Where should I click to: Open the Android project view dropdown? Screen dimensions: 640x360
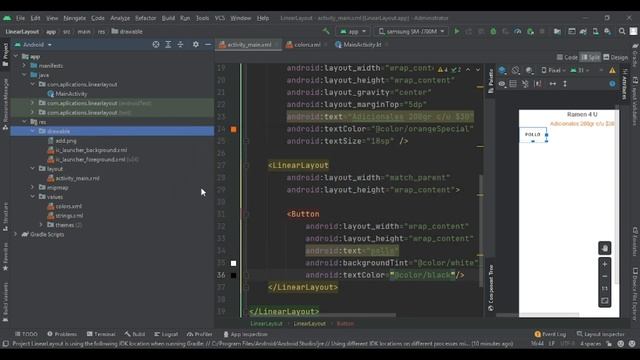33,44
